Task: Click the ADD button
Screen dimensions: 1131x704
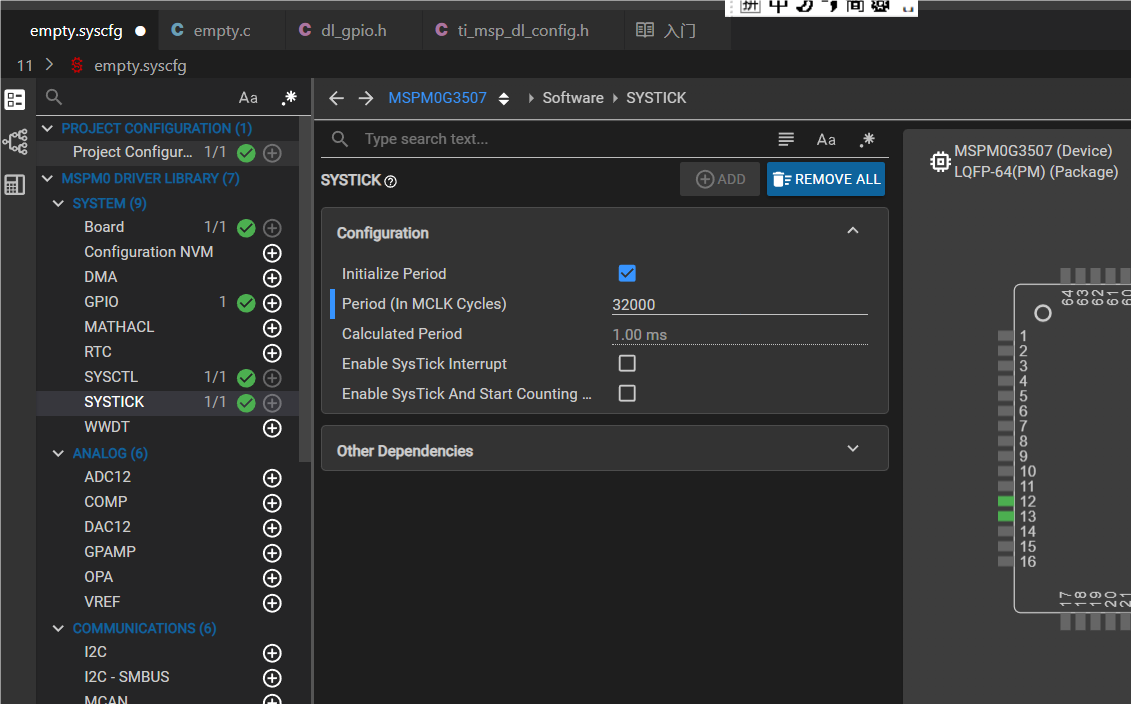Action: coord(720,179)
